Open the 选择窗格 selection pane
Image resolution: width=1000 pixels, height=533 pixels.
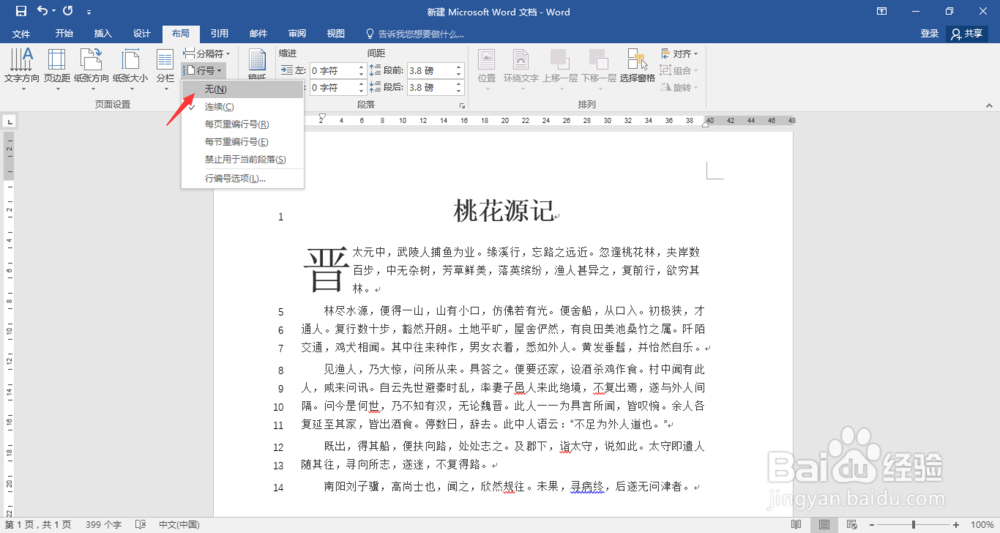[637, 66]
